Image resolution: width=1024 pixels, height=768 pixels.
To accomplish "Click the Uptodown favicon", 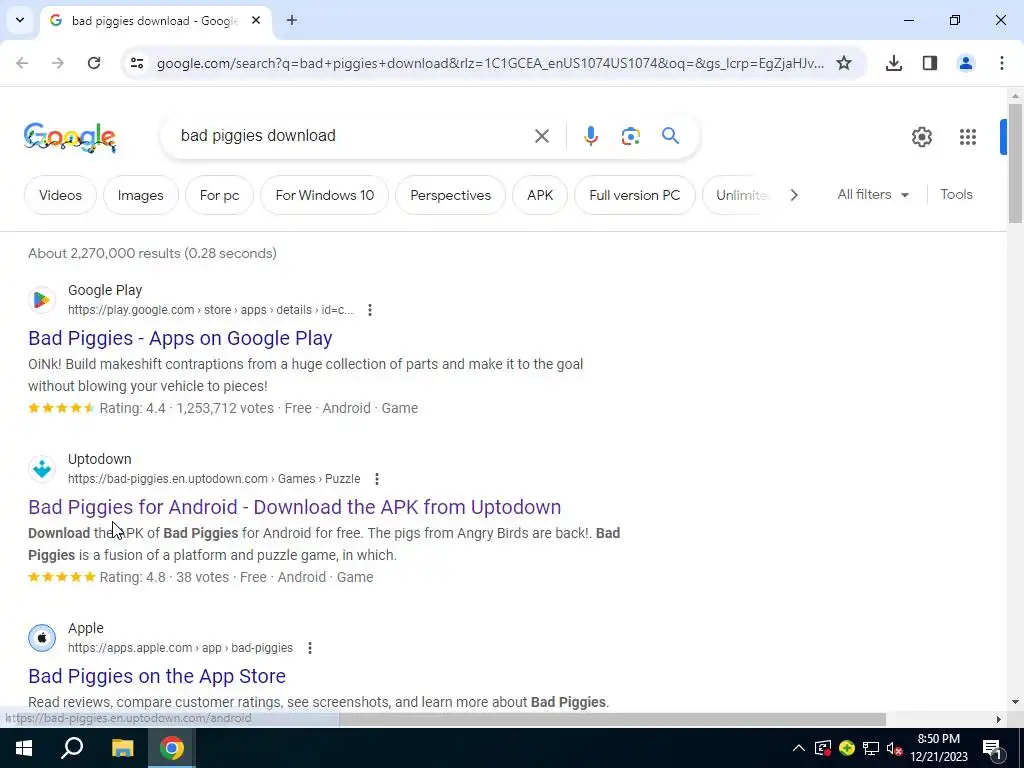I will [42, 469].
